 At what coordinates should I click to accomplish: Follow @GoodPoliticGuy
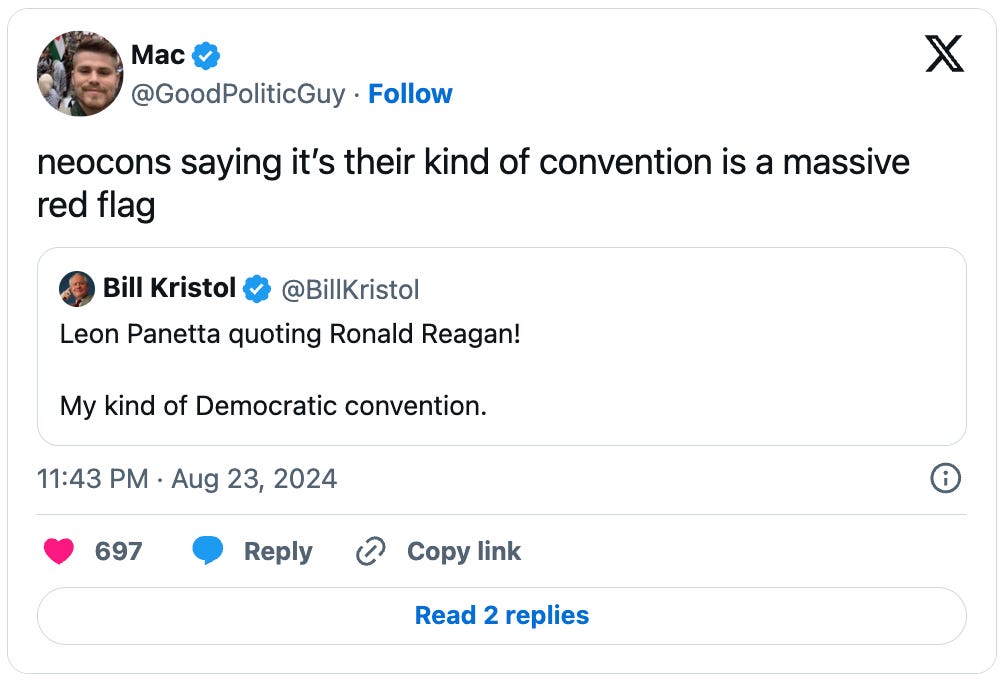point(410,94)
